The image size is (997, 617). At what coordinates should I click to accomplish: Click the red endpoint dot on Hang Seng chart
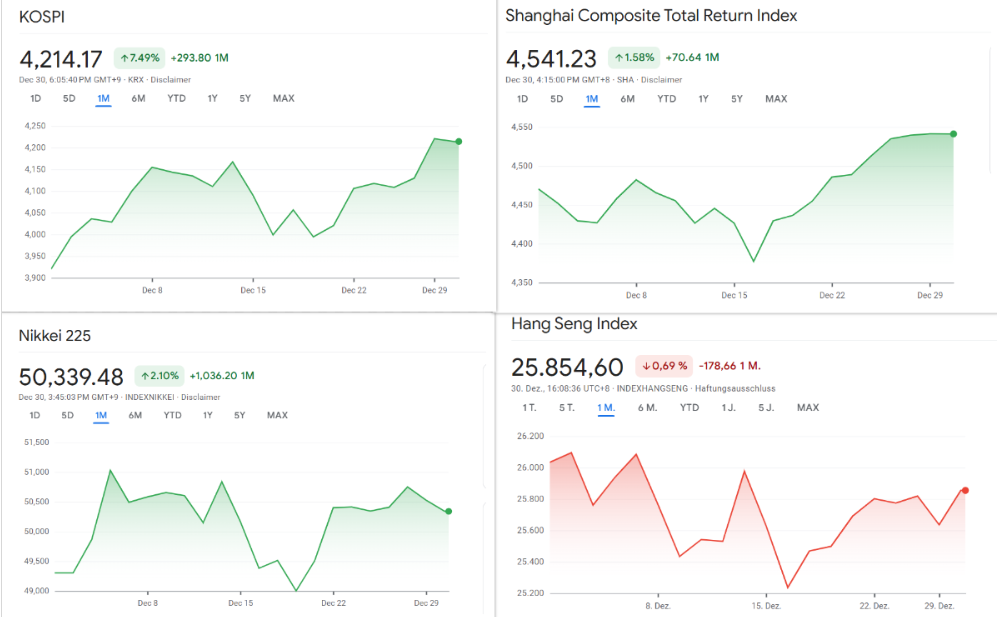(965, 490)
